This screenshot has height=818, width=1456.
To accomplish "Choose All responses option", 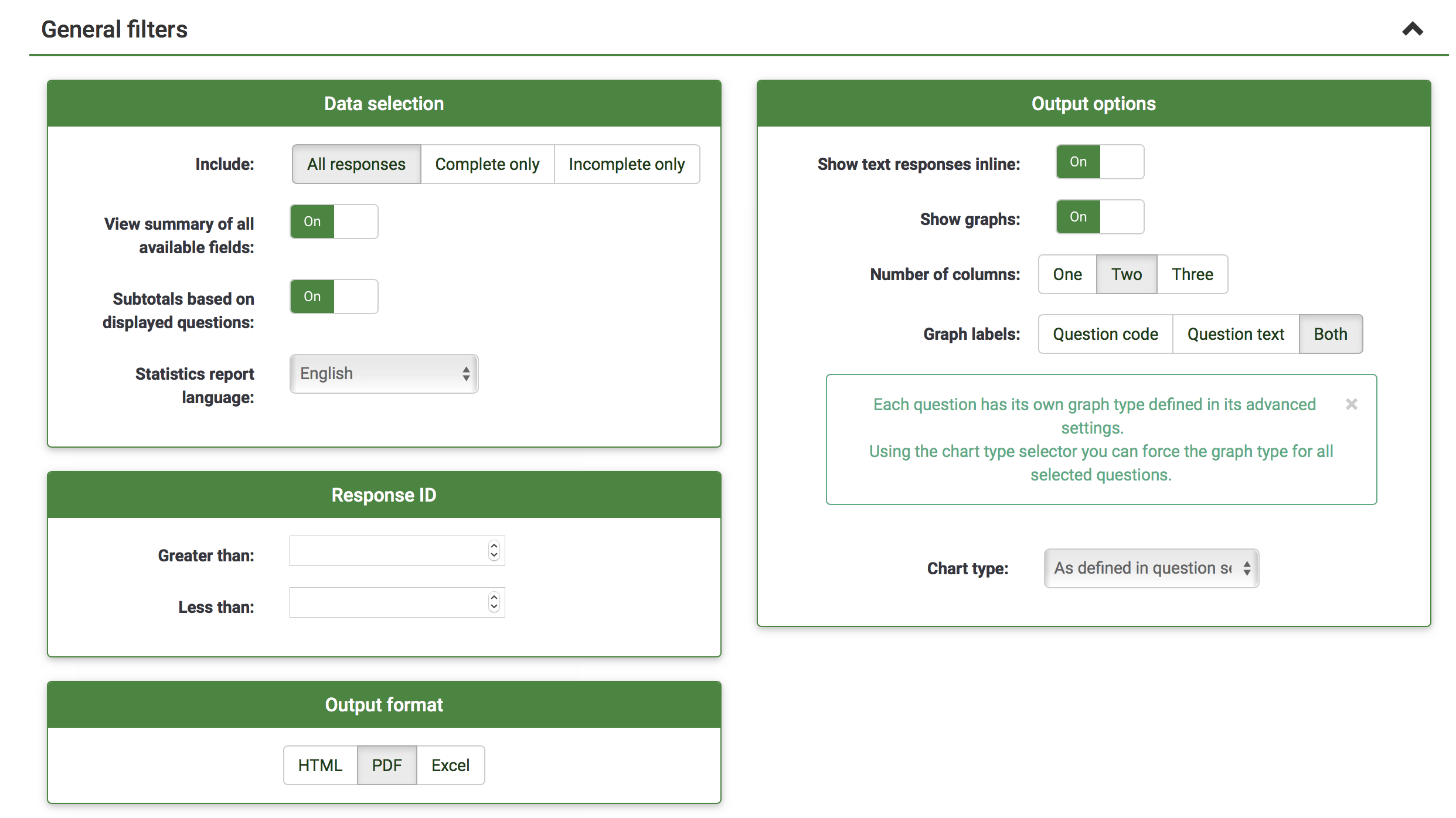I will (x=356, y=164).
